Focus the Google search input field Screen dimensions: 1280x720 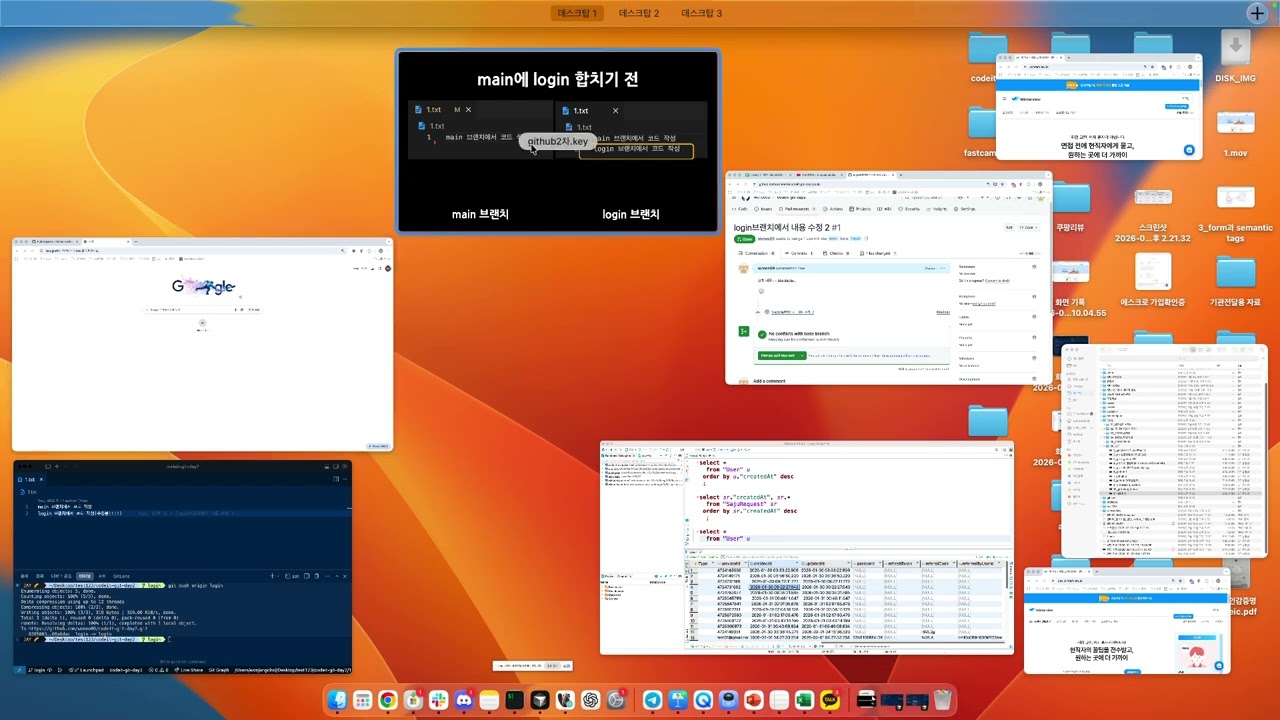pos(202,310)
